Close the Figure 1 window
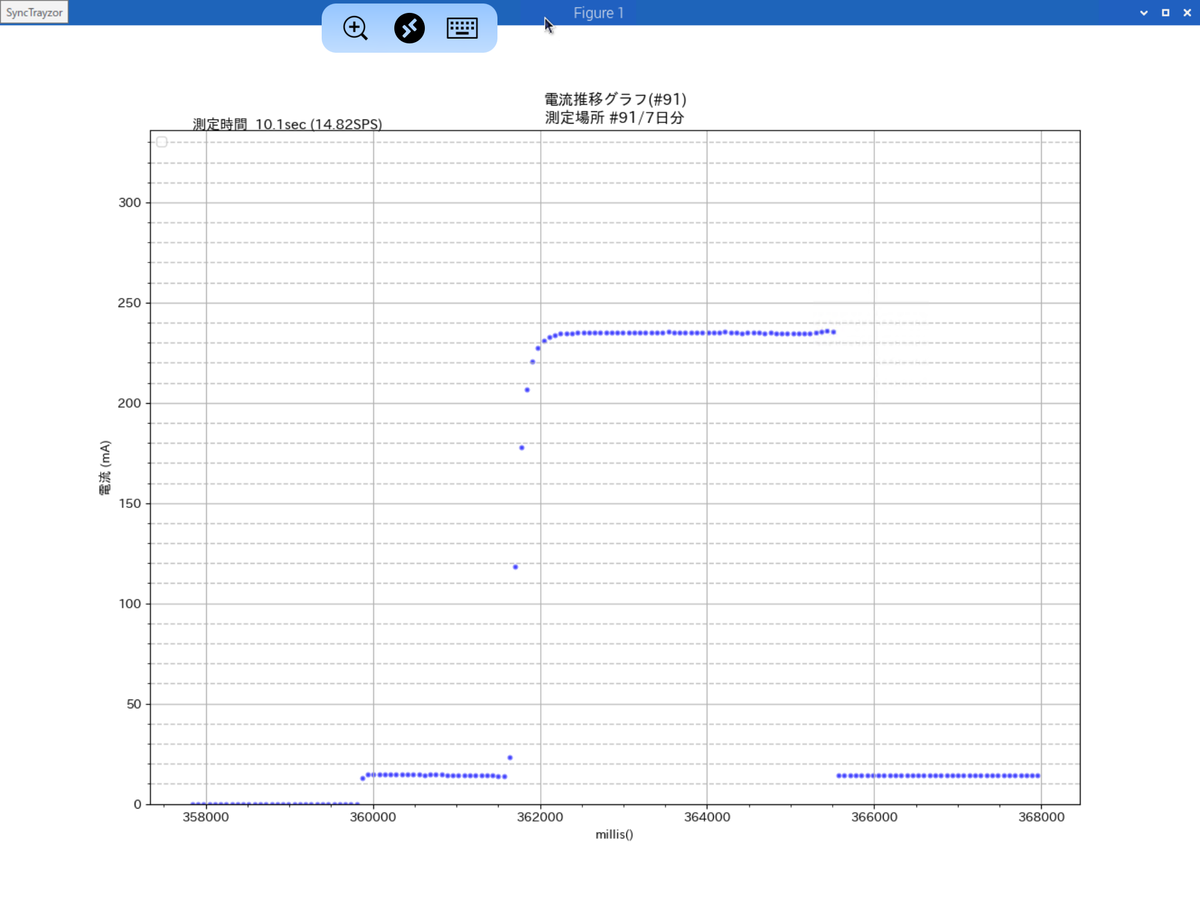The image size is (1200, 900). point(1185,13)
